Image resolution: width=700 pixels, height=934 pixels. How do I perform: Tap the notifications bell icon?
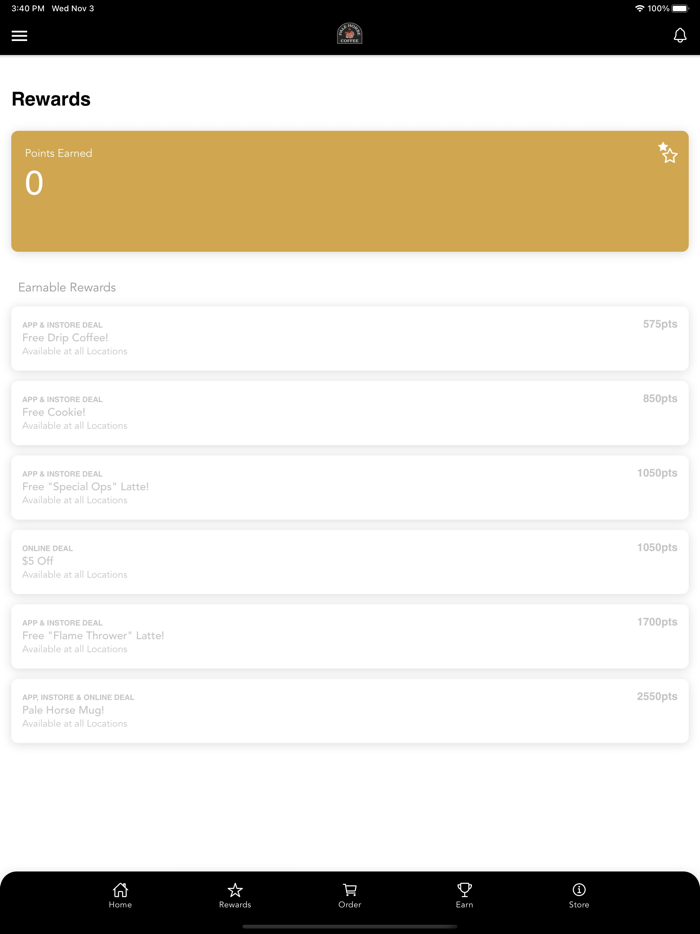click(x=680, y=35)
